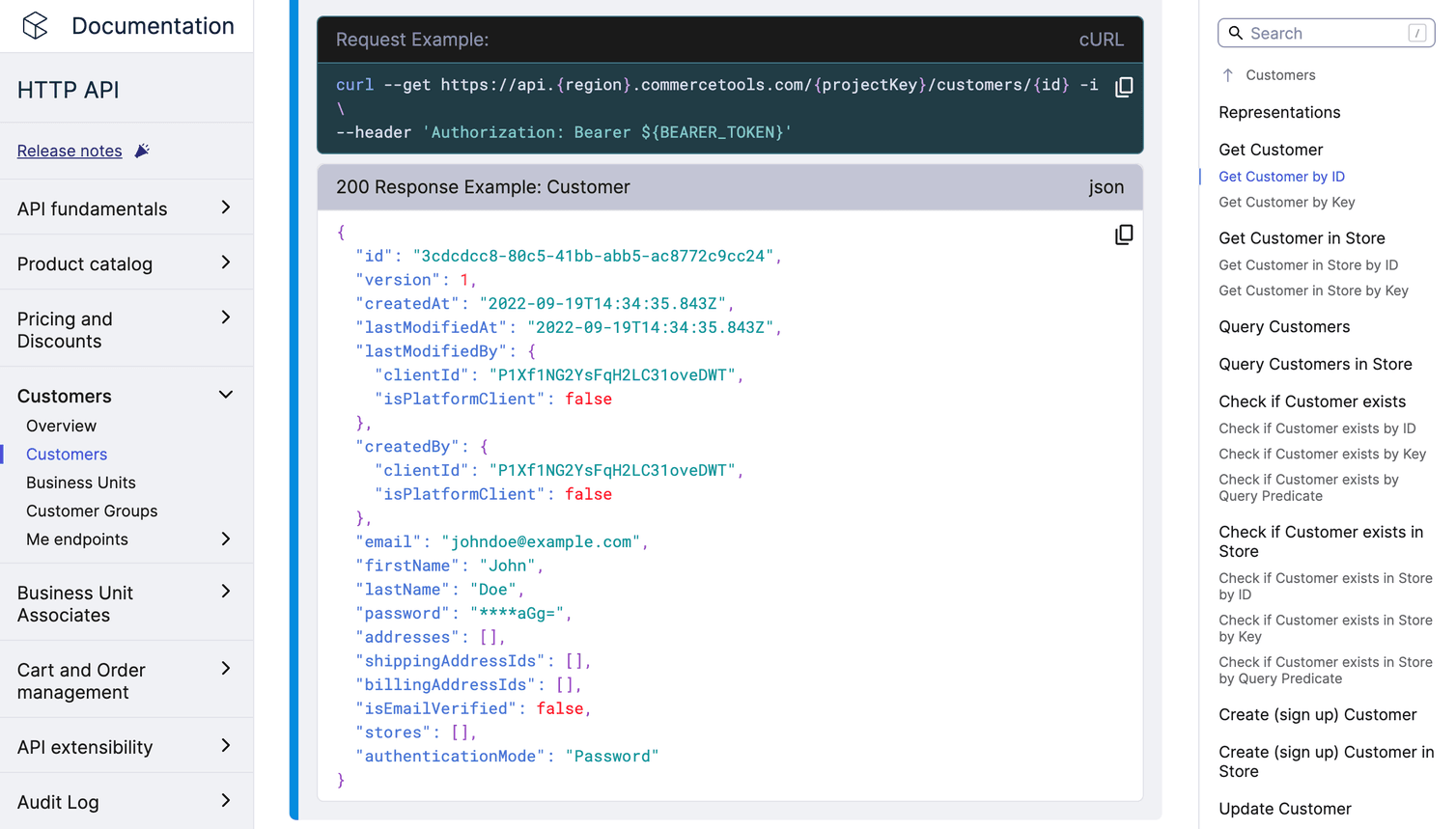The width and height of the screenshot is (1456, 829).
Task: Open the Release notes page
Action: point(70,151)
